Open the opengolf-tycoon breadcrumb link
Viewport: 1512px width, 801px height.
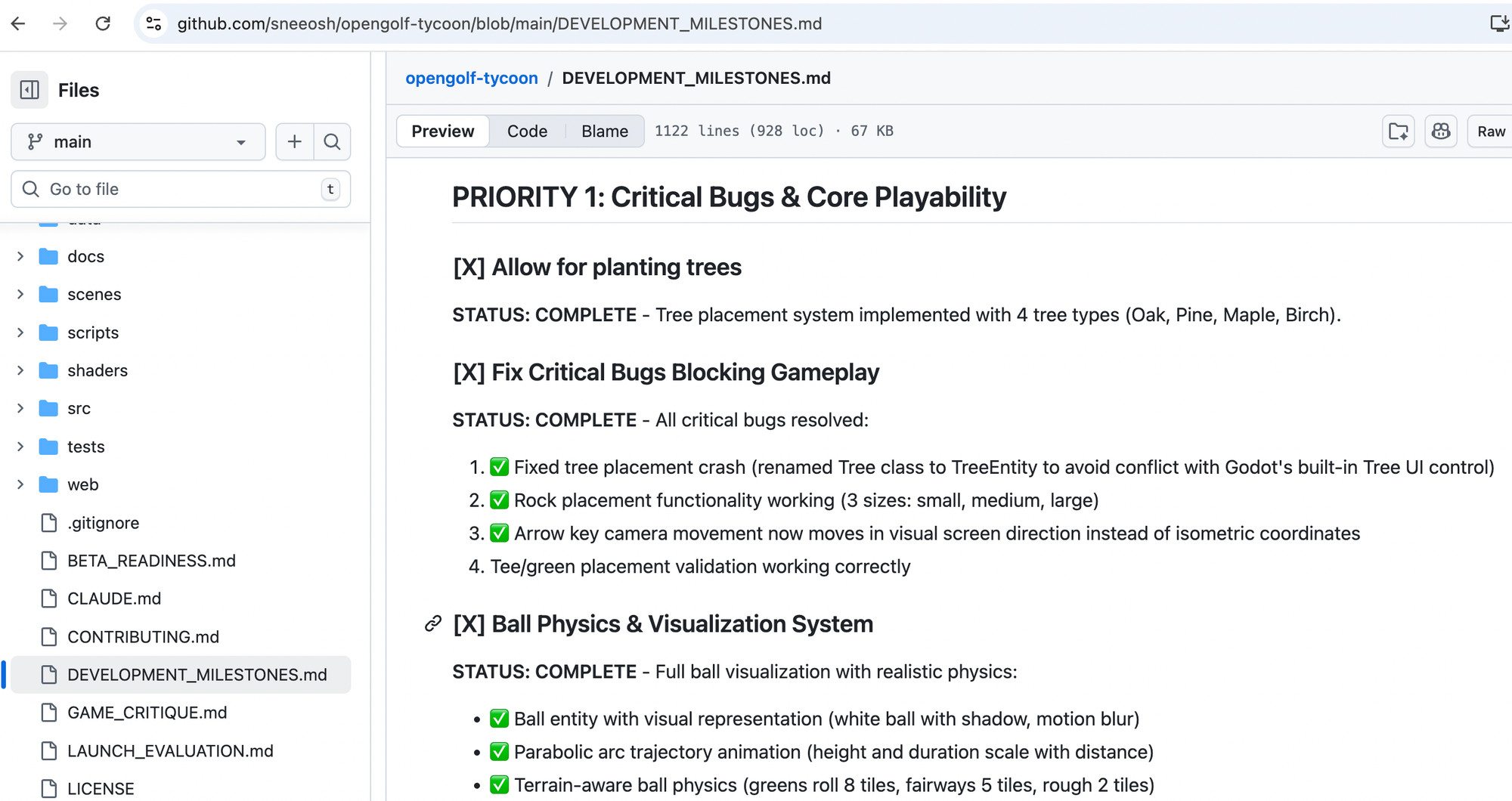[472, 78]
